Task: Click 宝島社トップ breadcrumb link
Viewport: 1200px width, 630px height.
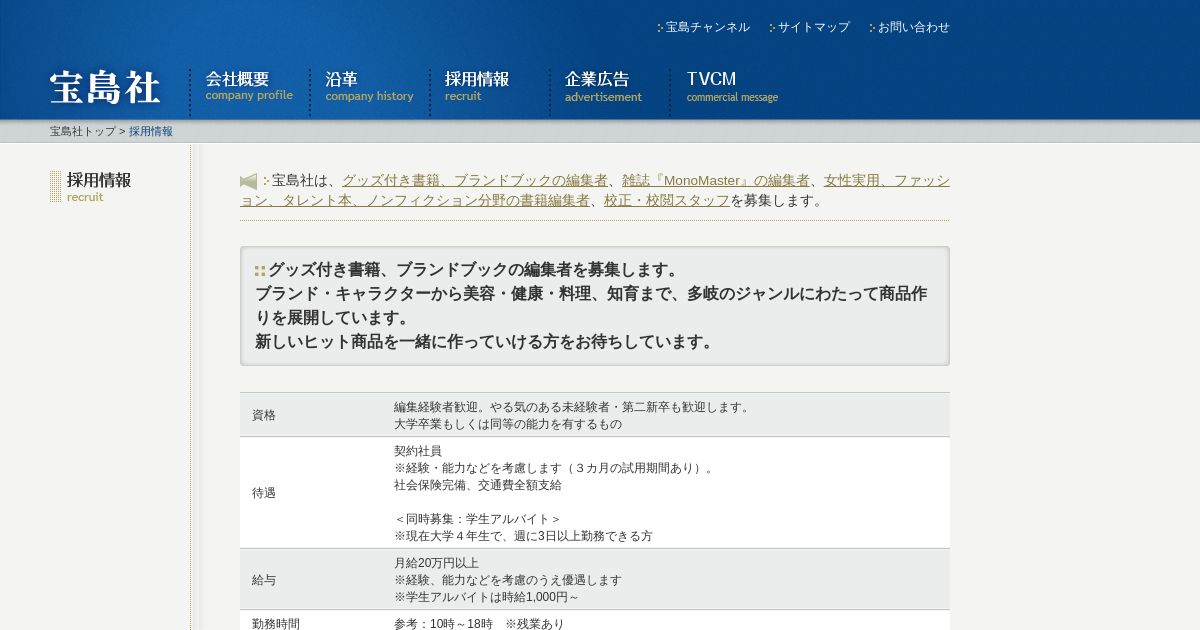Action: pos(83,131)
